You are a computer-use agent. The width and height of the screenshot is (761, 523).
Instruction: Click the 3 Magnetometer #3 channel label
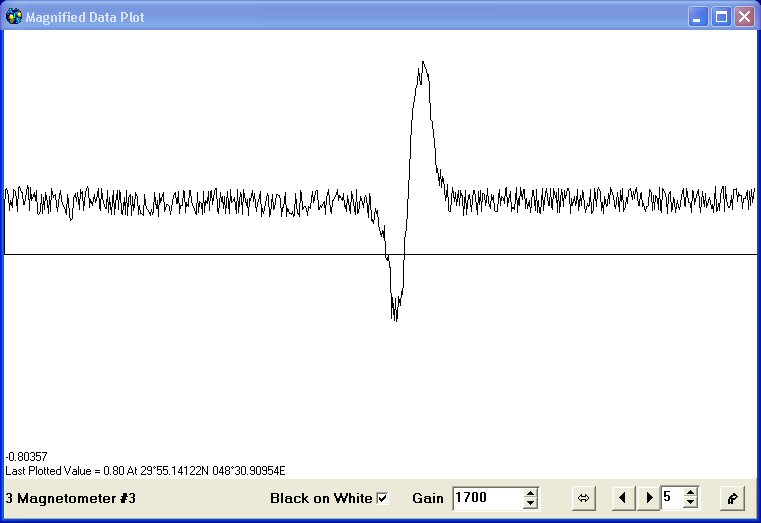[x=71, y=498]
